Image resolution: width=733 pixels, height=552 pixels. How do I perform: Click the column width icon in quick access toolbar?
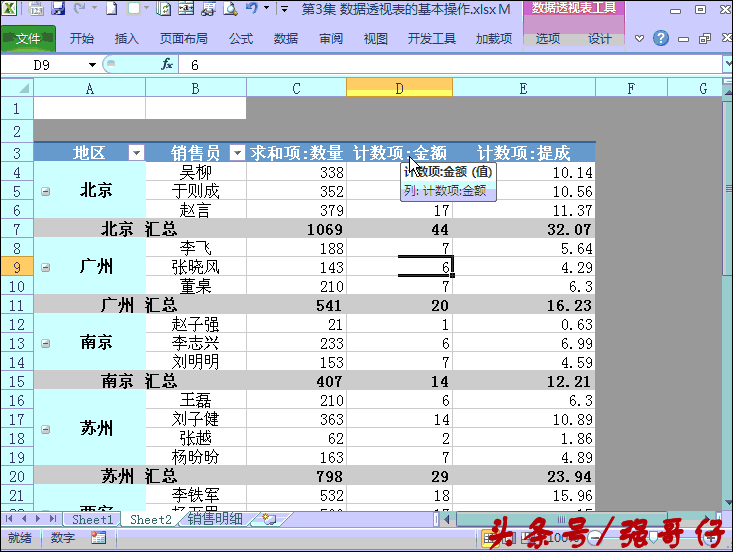186,8
